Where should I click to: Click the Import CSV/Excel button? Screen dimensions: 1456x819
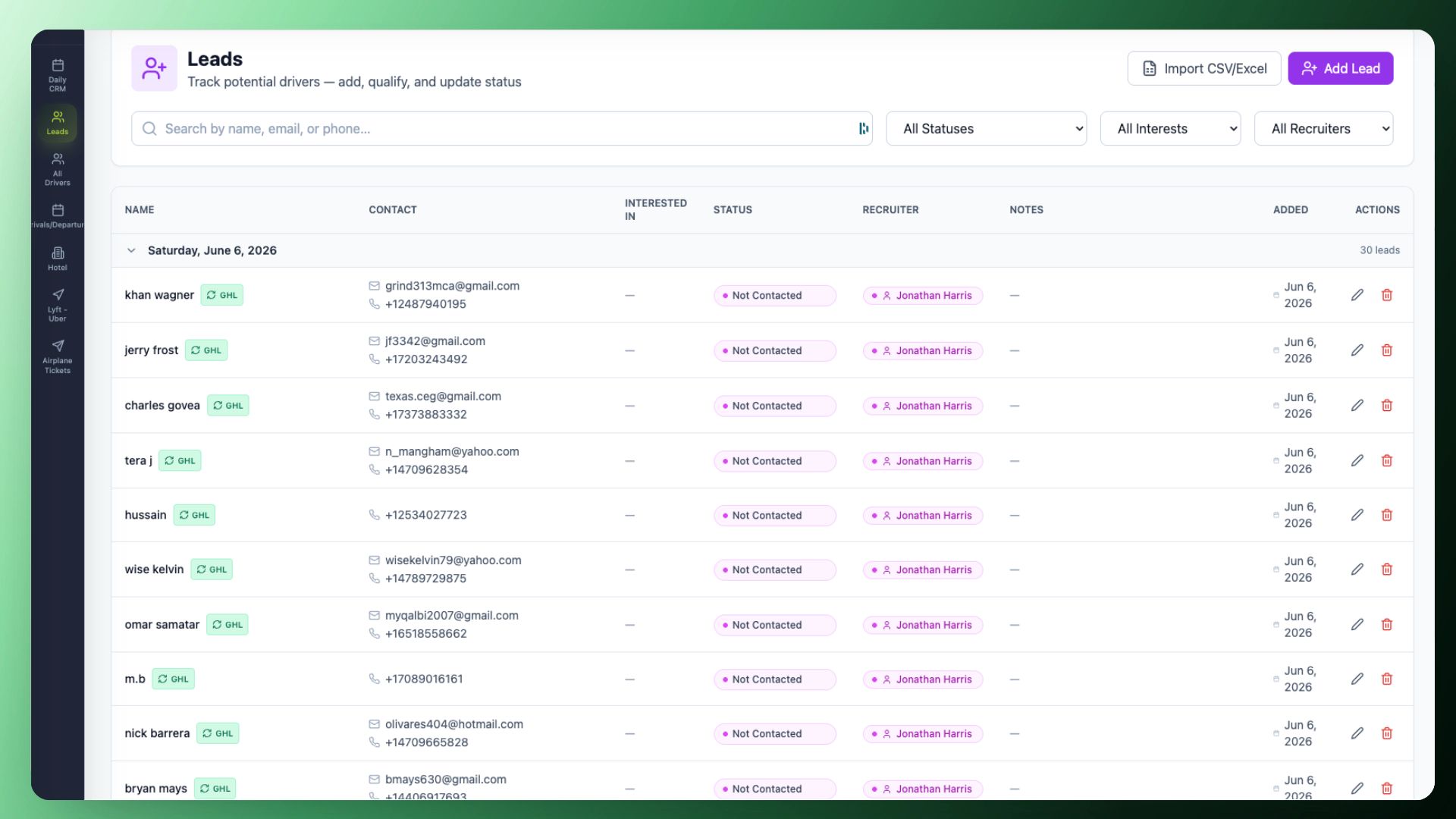pos(1204,68)
